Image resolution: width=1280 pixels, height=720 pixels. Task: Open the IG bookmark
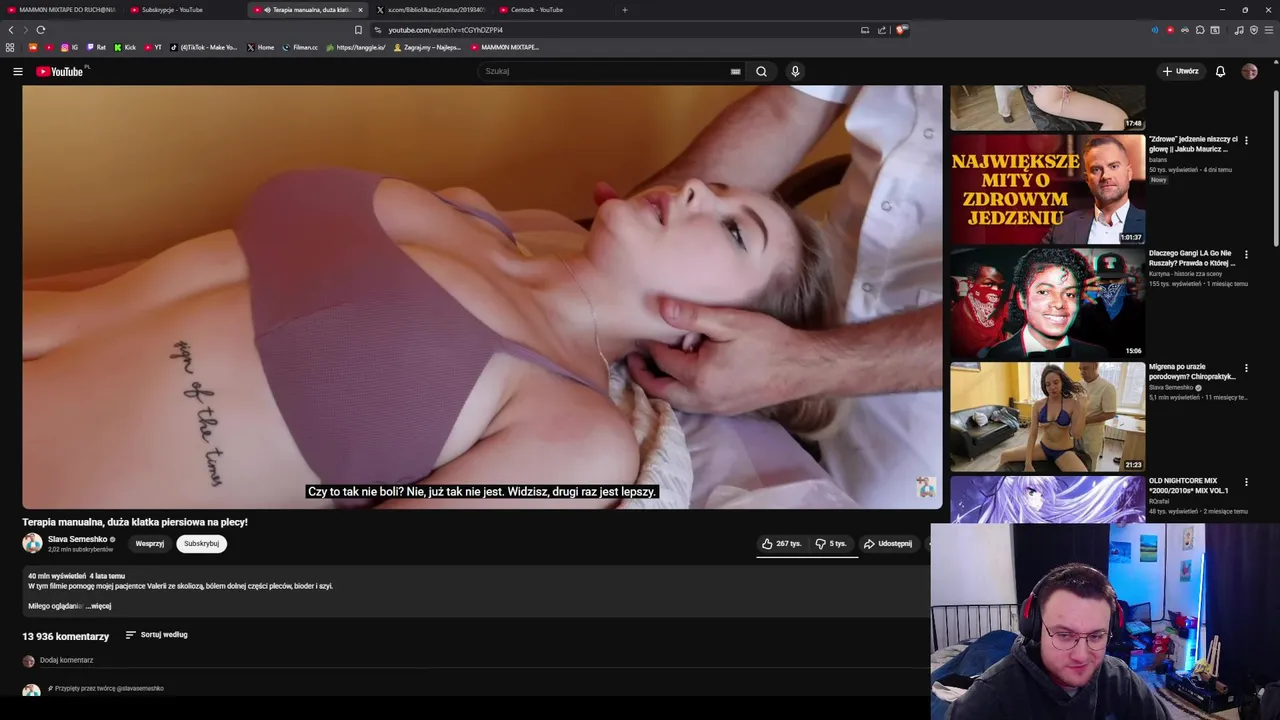point(69,47)
